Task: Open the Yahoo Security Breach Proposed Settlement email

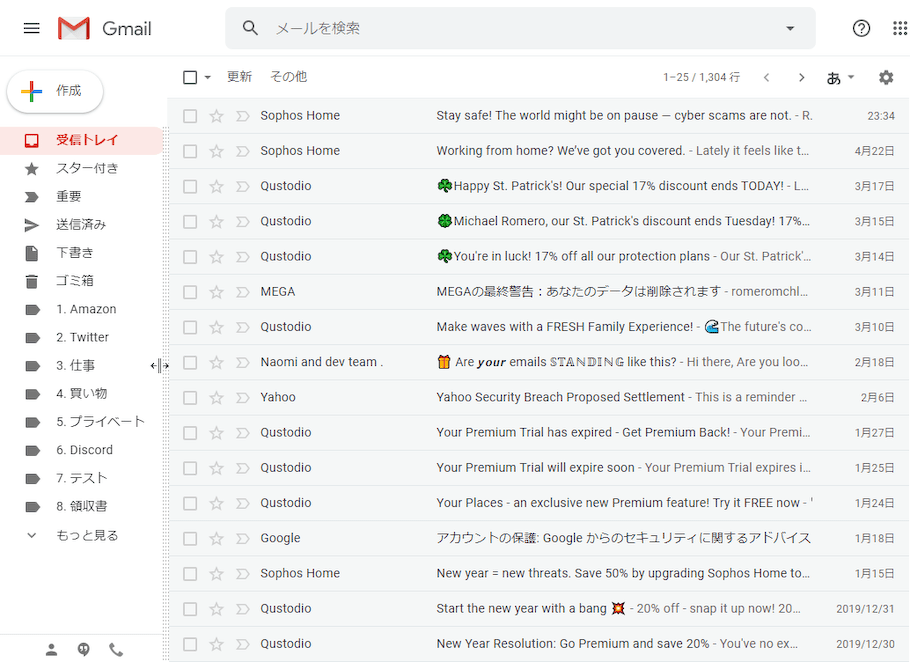Action: point(539,397)
